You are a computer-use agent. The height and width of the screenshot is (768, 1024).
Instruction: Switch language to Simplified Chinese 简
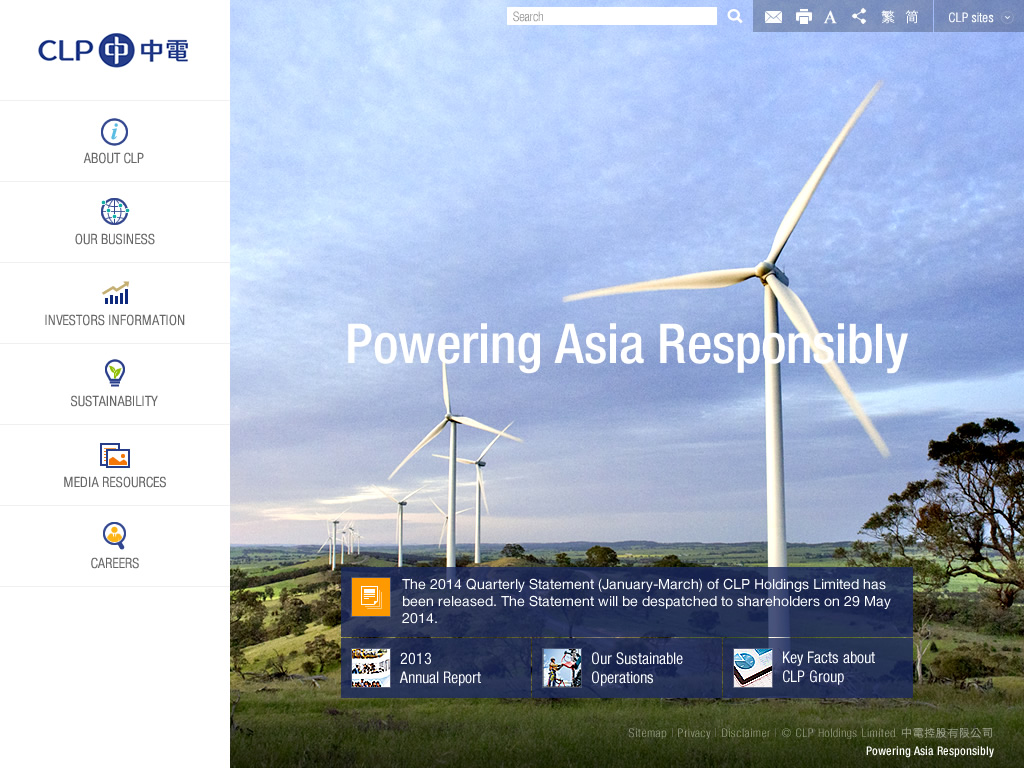point(912,17)
